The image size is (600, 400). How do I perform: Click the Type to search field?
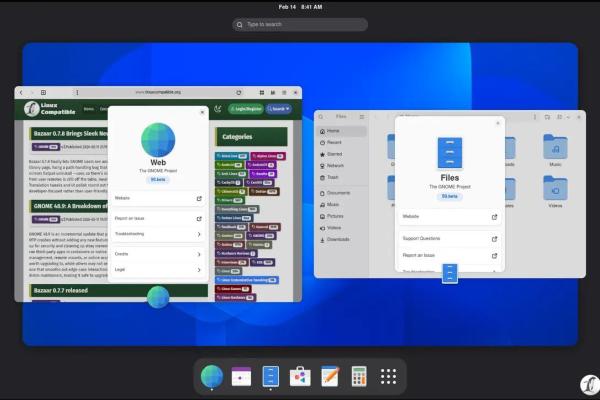[300, 24]
